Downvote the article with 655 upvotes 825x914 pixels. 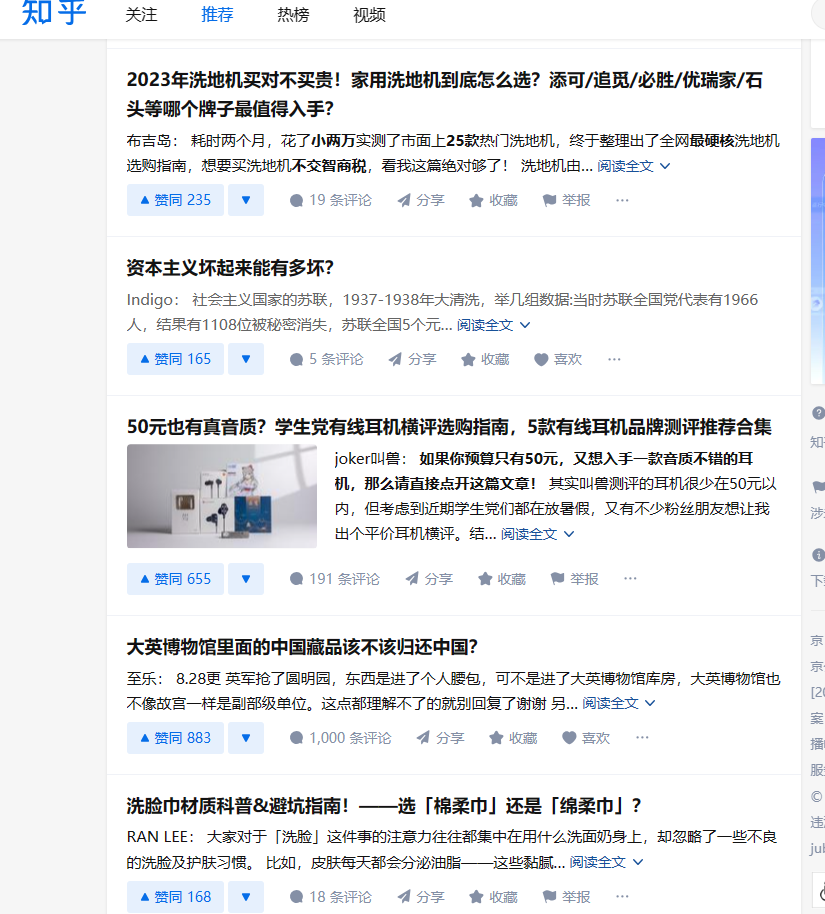click(245, 579)
